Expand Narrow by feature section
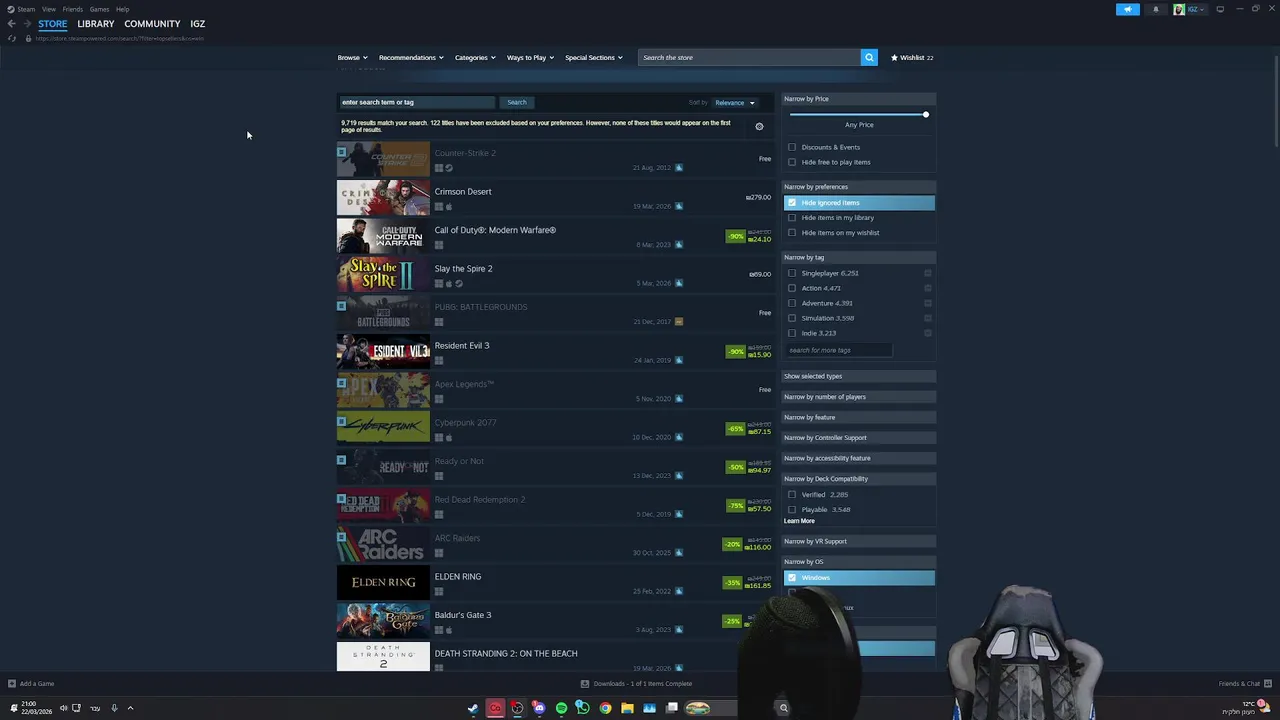The width and height of the screenshot is (1280, 720). click(x=859, y=417)
